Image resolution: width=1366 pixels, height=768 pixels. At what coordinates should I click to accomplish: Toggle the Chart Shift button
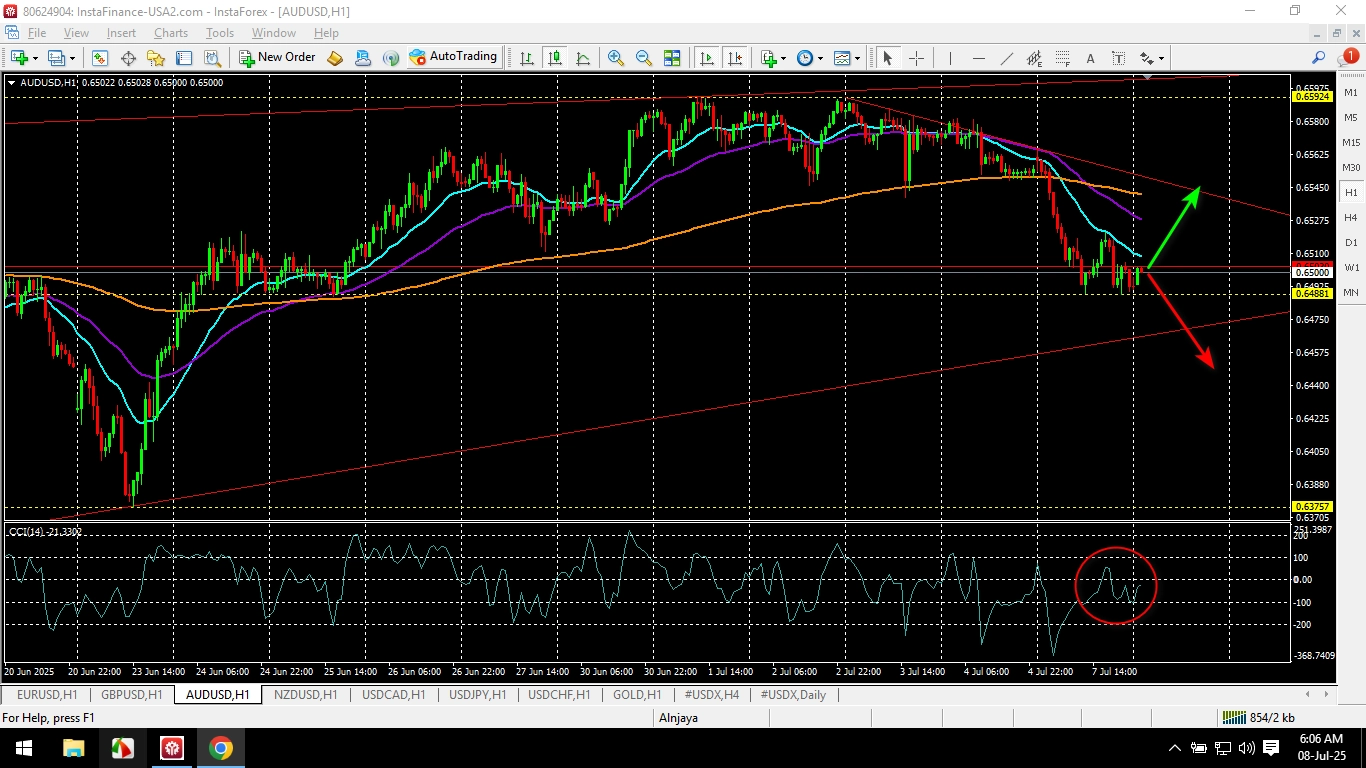coord(735,58)
